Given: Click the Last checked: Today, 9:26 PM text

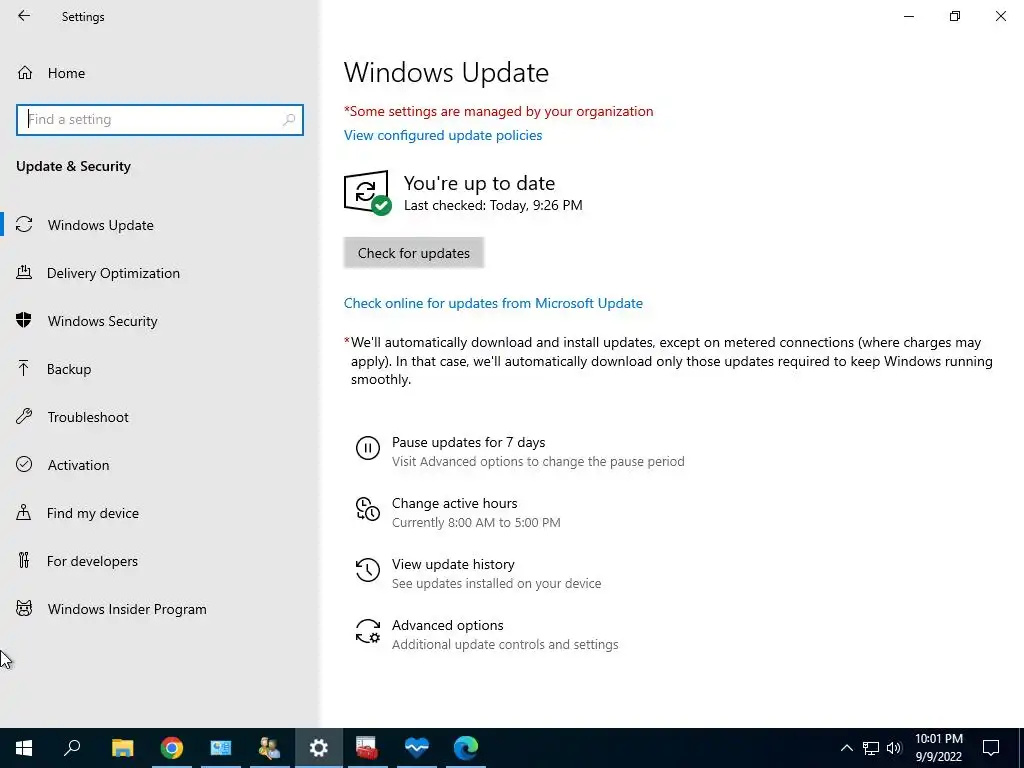Looking at the screenshot, I should 493,205.
